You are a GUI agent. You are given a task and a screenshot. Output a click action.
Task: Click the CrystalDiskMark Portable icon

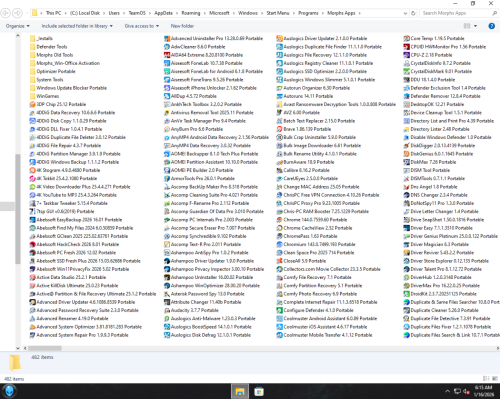[407, 71]
